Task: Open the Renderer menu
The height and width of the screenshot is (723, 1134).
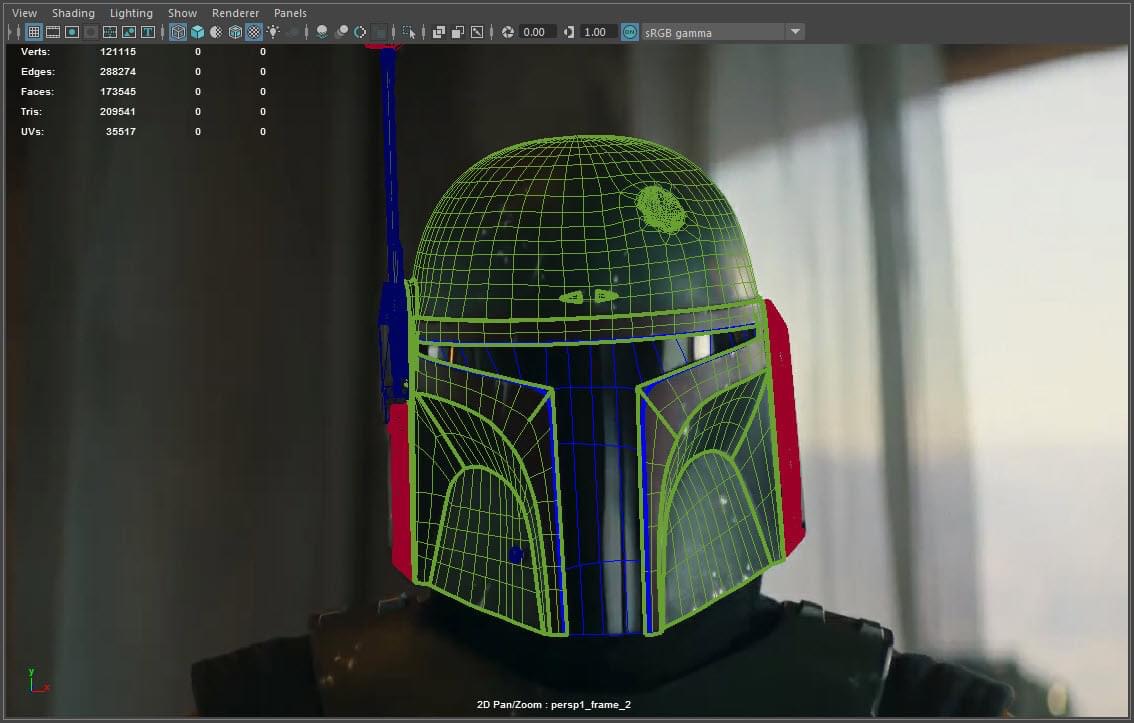Action: pos(235,13)
